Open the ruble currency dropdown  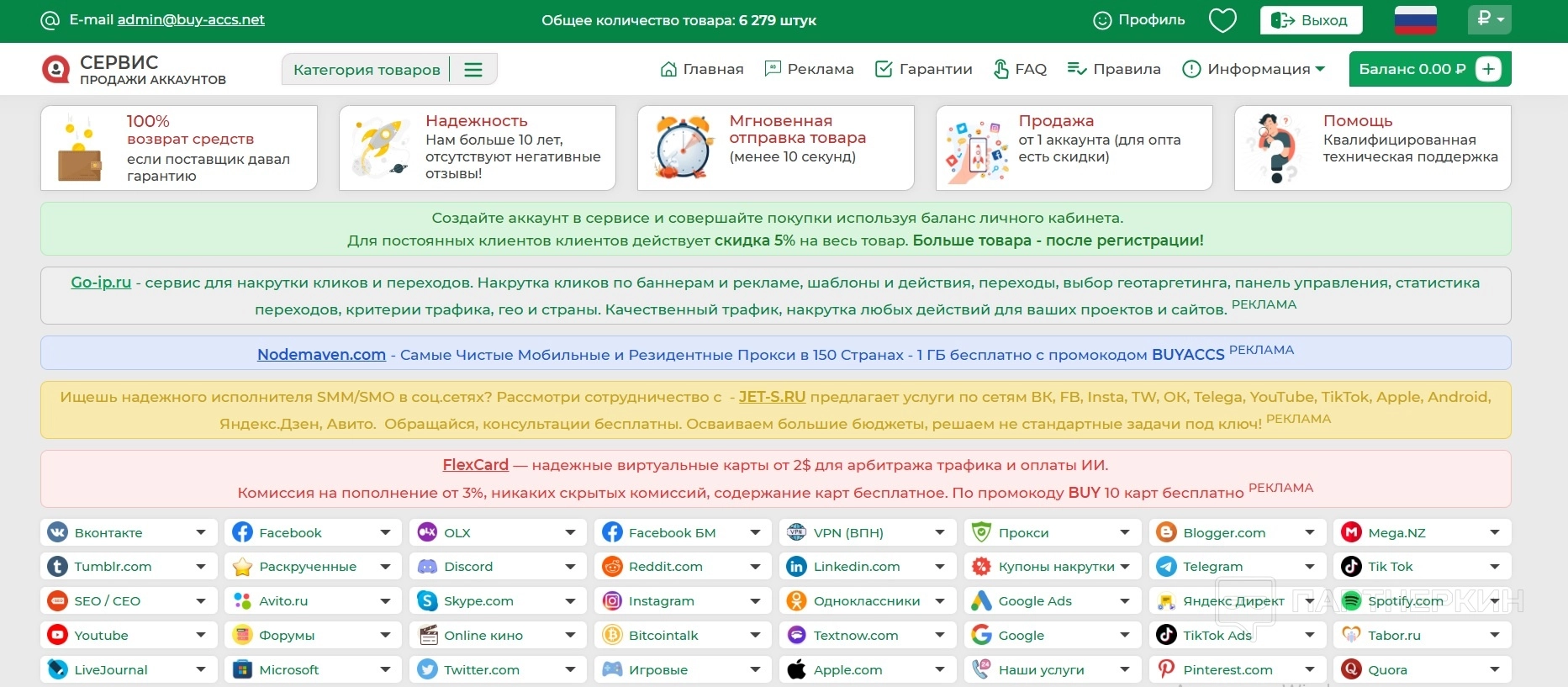pyautogui.click(x=1489, y=19)
